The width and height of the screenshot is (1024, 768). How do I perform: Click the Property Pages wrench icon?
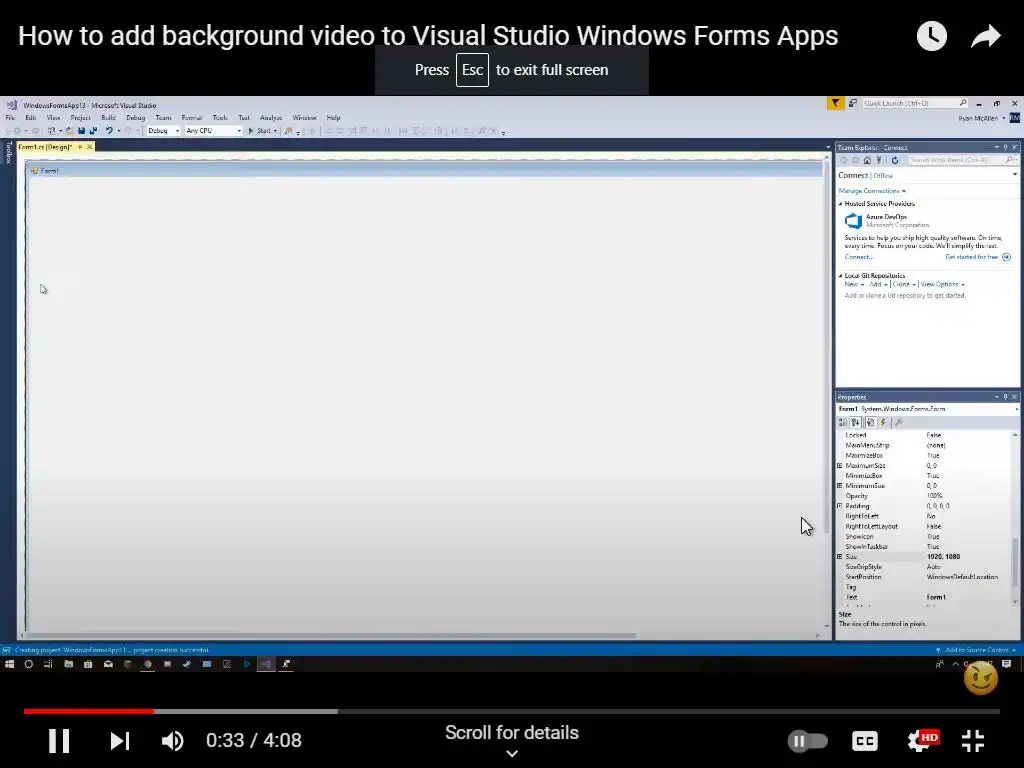pyautogui.click(x=899, y=423)
